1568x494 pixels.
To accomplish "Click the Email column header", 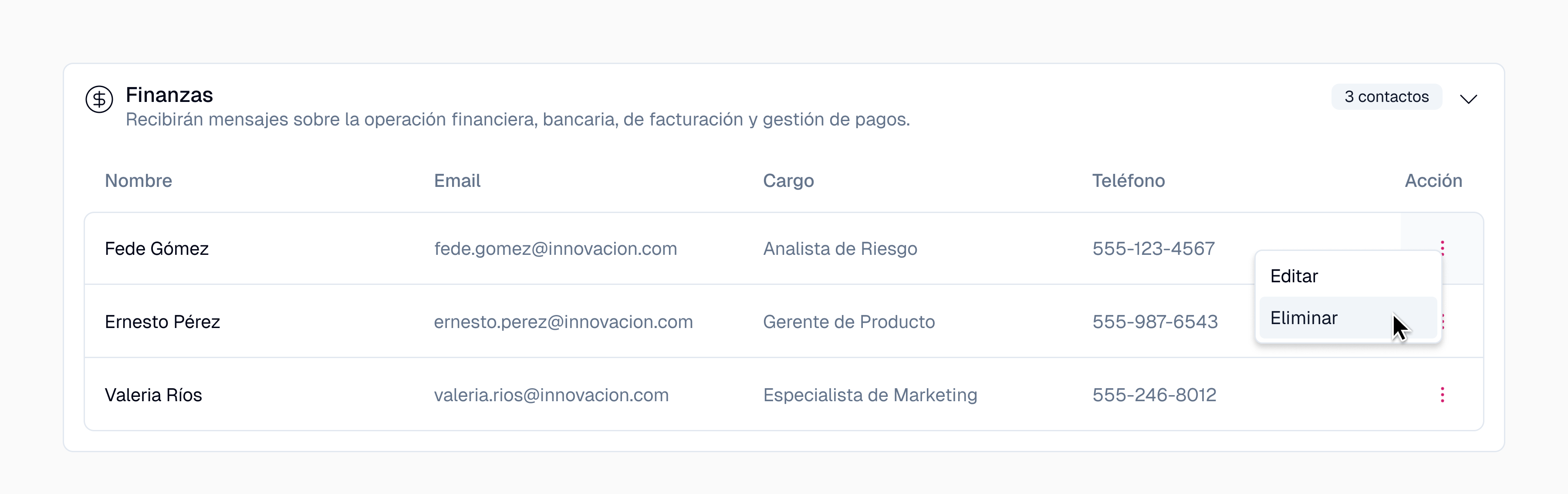I will (457, 181).
